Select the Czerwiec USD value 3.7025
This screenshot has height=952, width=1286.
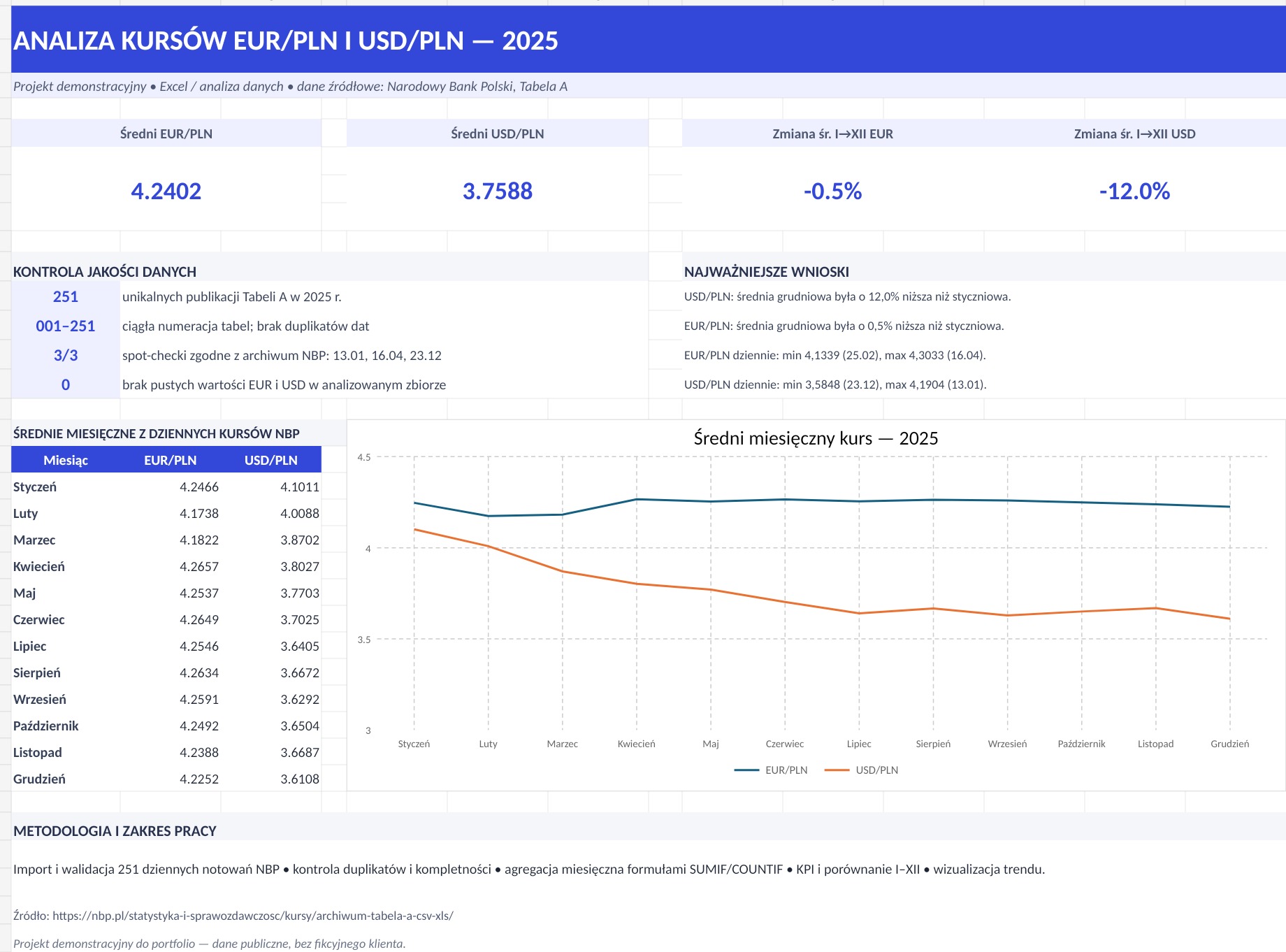pos(300,620)
